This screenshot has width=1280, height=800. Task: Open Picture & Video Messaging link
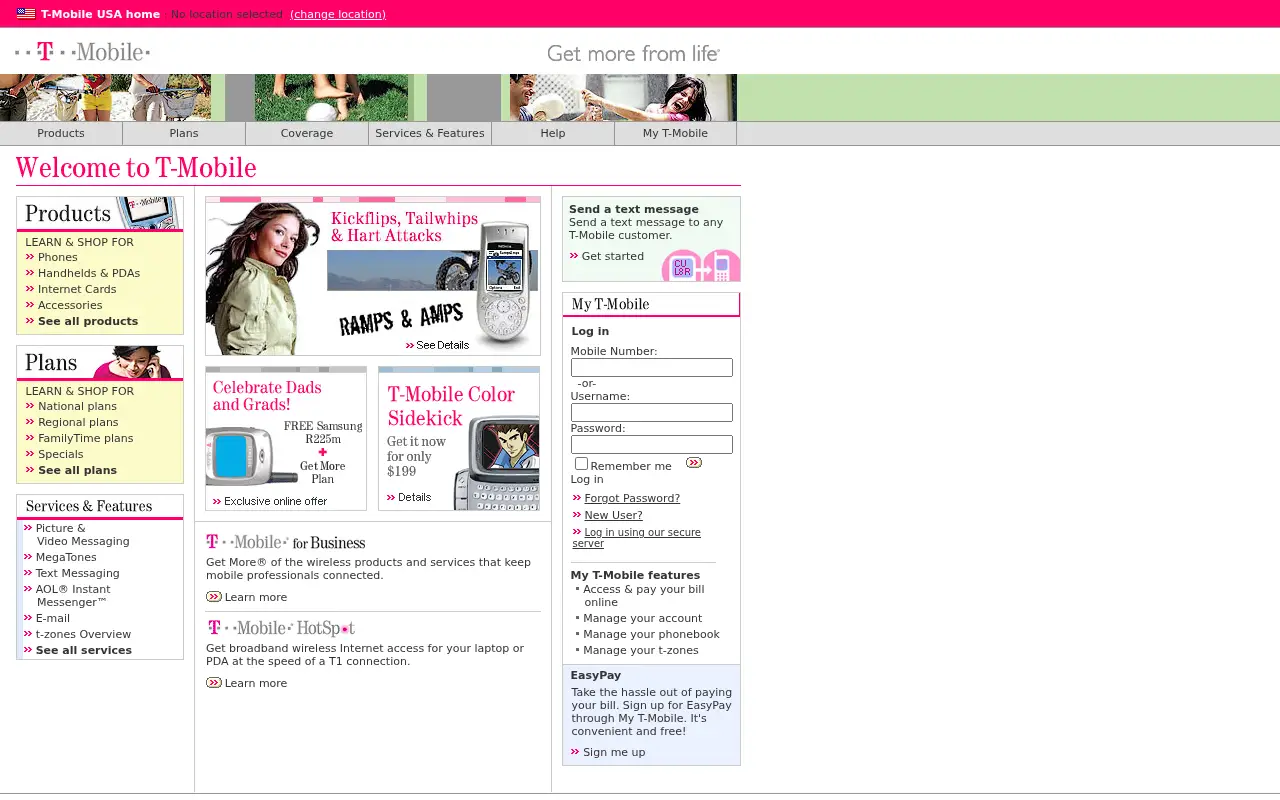click(x=82, y=535)
